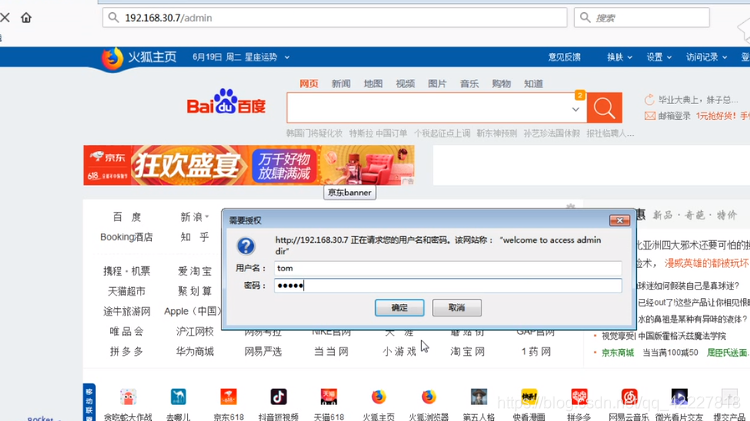Select the 图片 search tab
Viewport: 750px width, 421px height.
click(x=437, y=84)
